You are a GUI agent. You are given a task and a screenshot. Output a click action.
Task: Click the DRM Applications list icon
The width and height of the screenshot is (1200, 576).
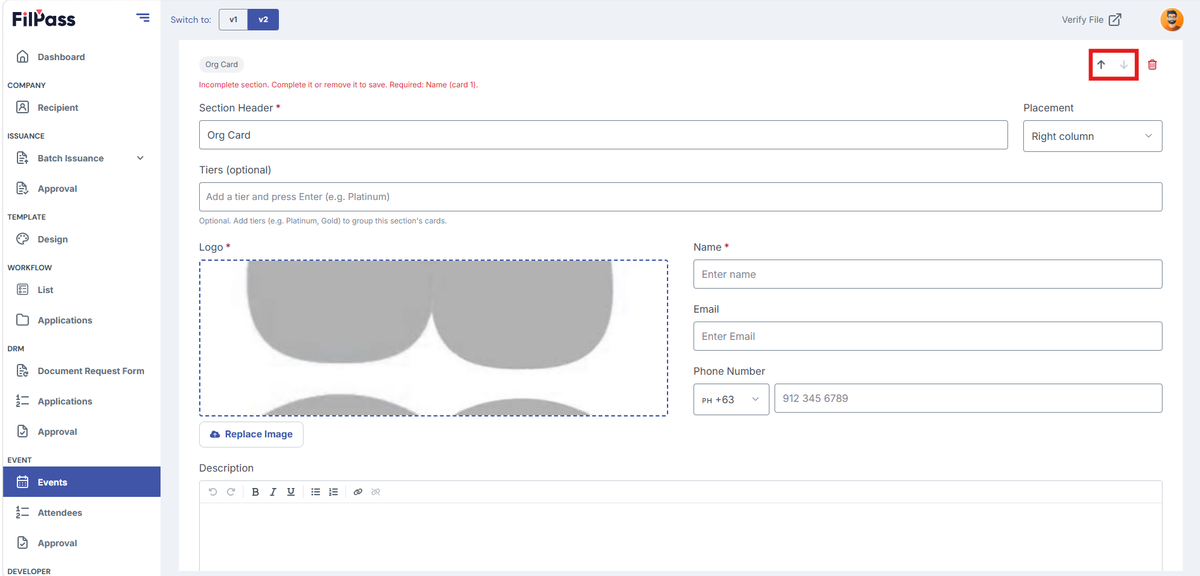tap(23, 401)
